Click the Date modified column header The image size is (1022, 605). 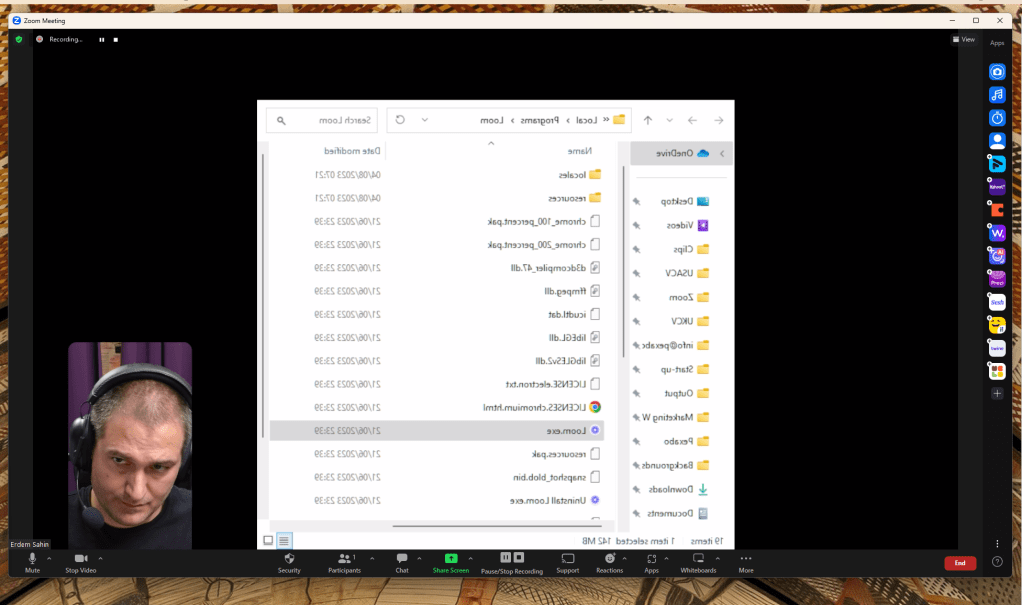[x=352, y=151]
